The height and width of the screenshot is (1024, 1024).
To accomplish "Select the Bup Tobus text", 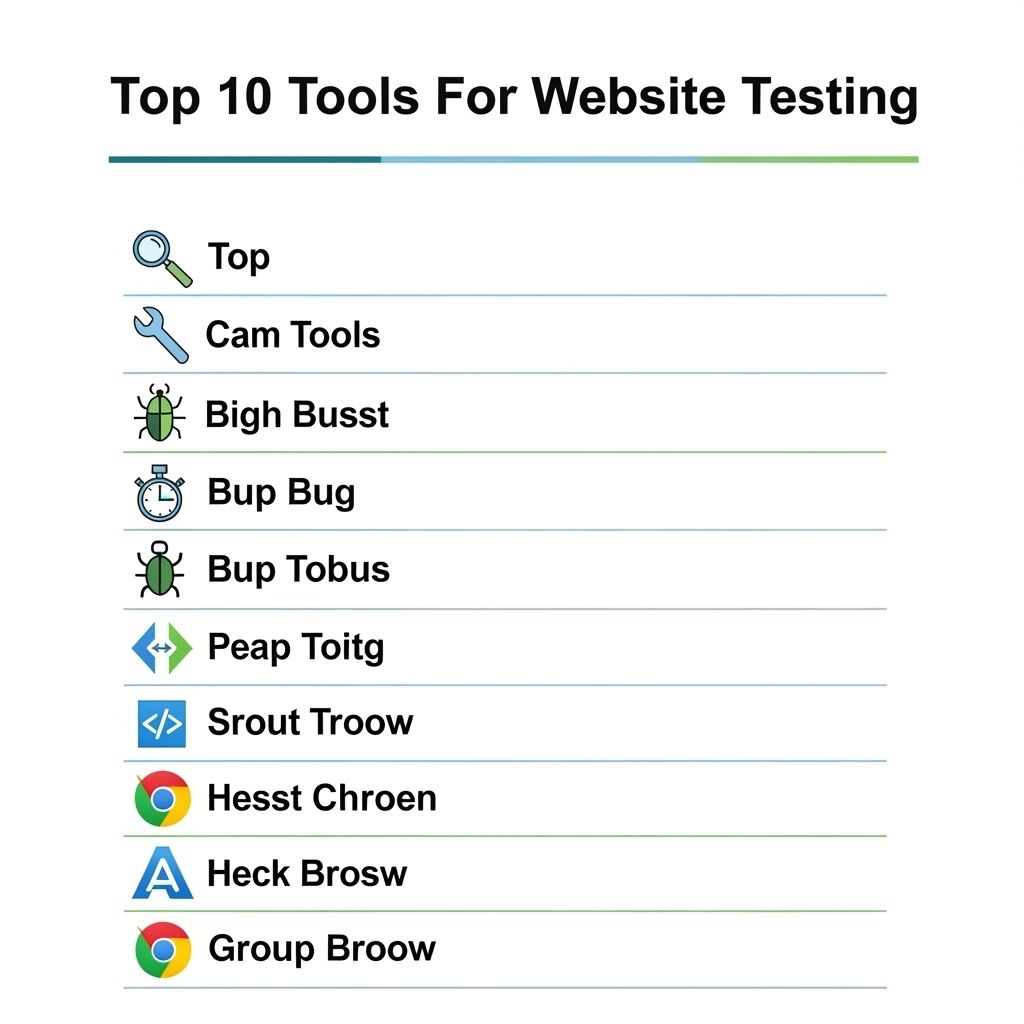I will (x=298, y=570).
